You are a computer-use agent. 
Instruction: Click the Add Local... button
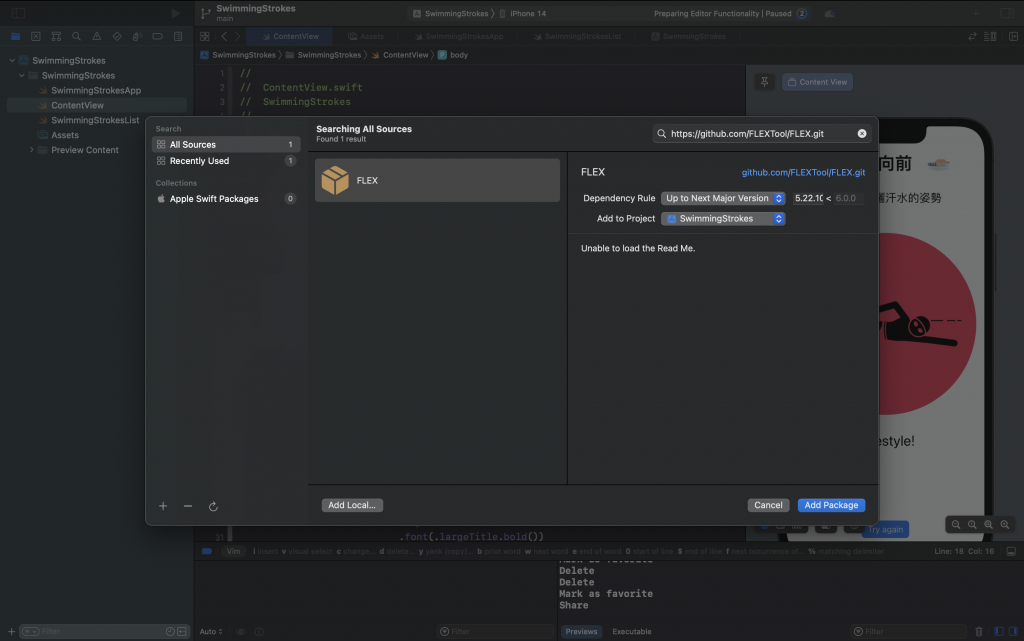pyautogui.click(x=352, y=505)
